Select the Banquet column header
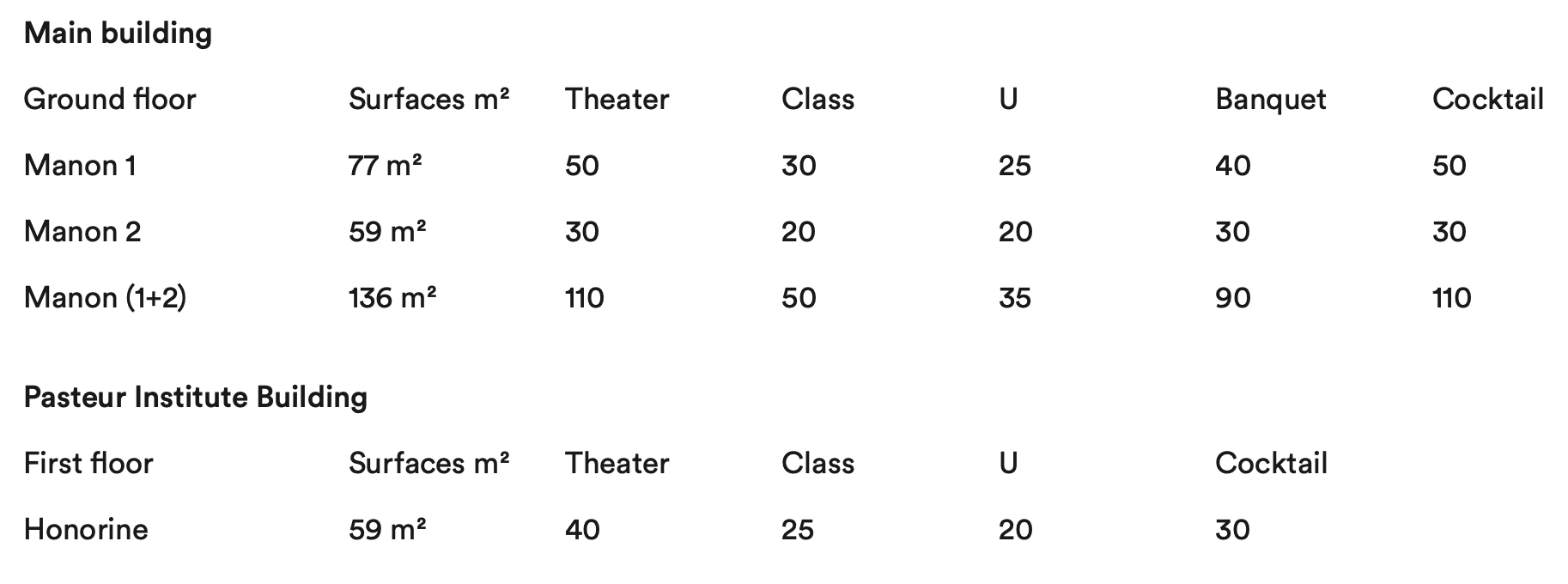 [1270, 100]
